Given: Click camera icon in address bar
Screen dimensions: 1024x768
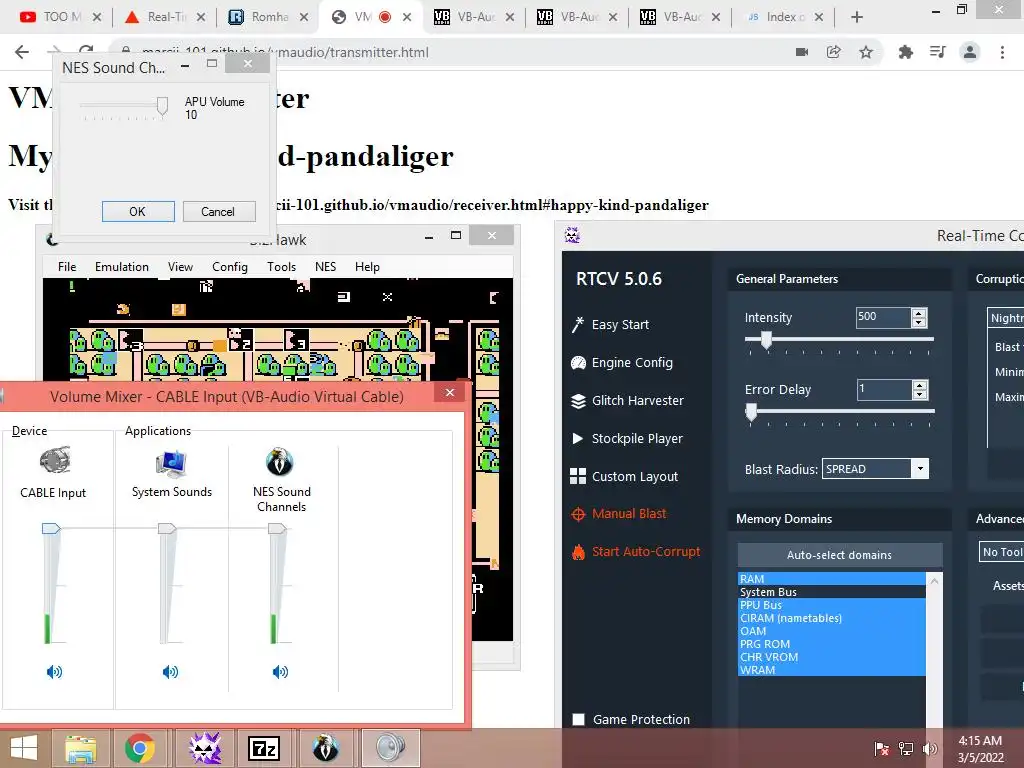Looking at the screenshot, I should click(x=802, y=52).
